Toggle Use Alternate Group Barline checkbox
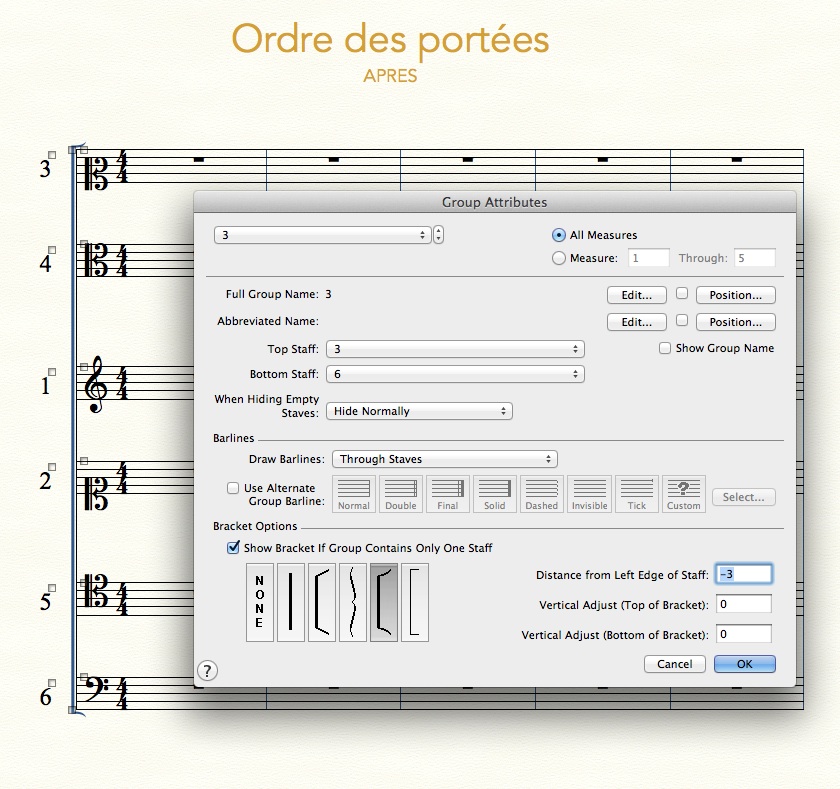This screenshot has width=840, height=789. point(233,489)
